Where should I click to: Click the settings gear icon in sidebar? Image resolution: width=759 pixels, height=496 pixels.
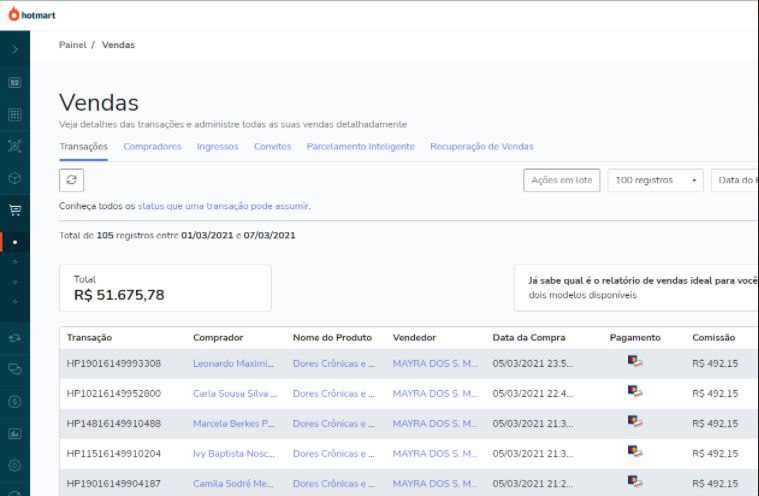pyautogui.click(x=14, y=465)
